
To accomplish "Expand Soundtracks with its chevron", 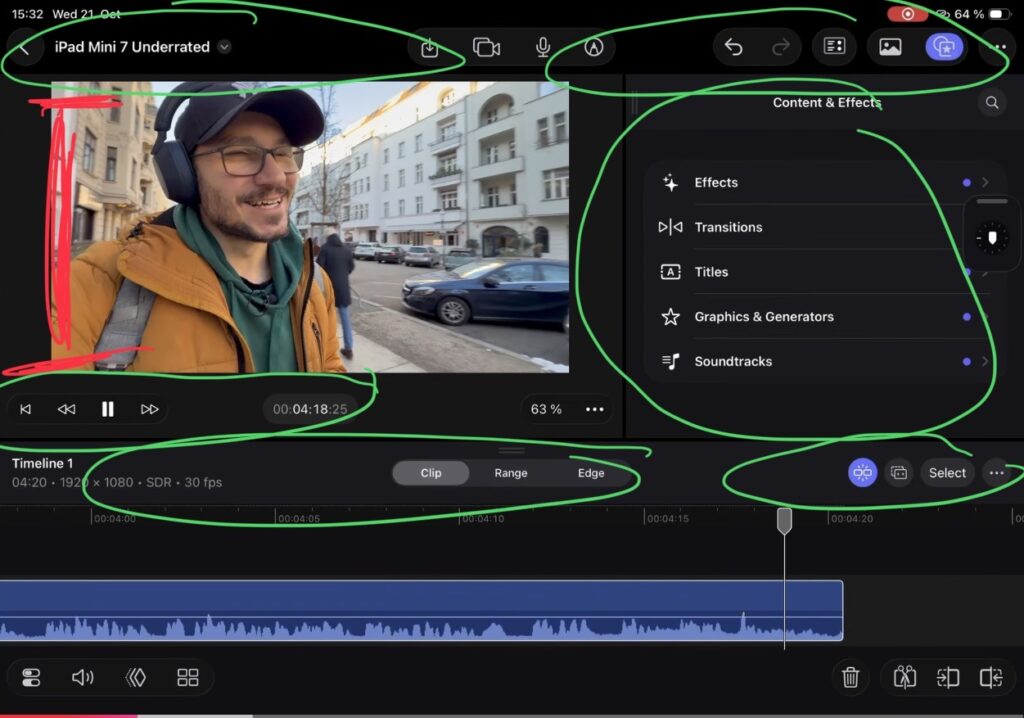I will (985, 361).
